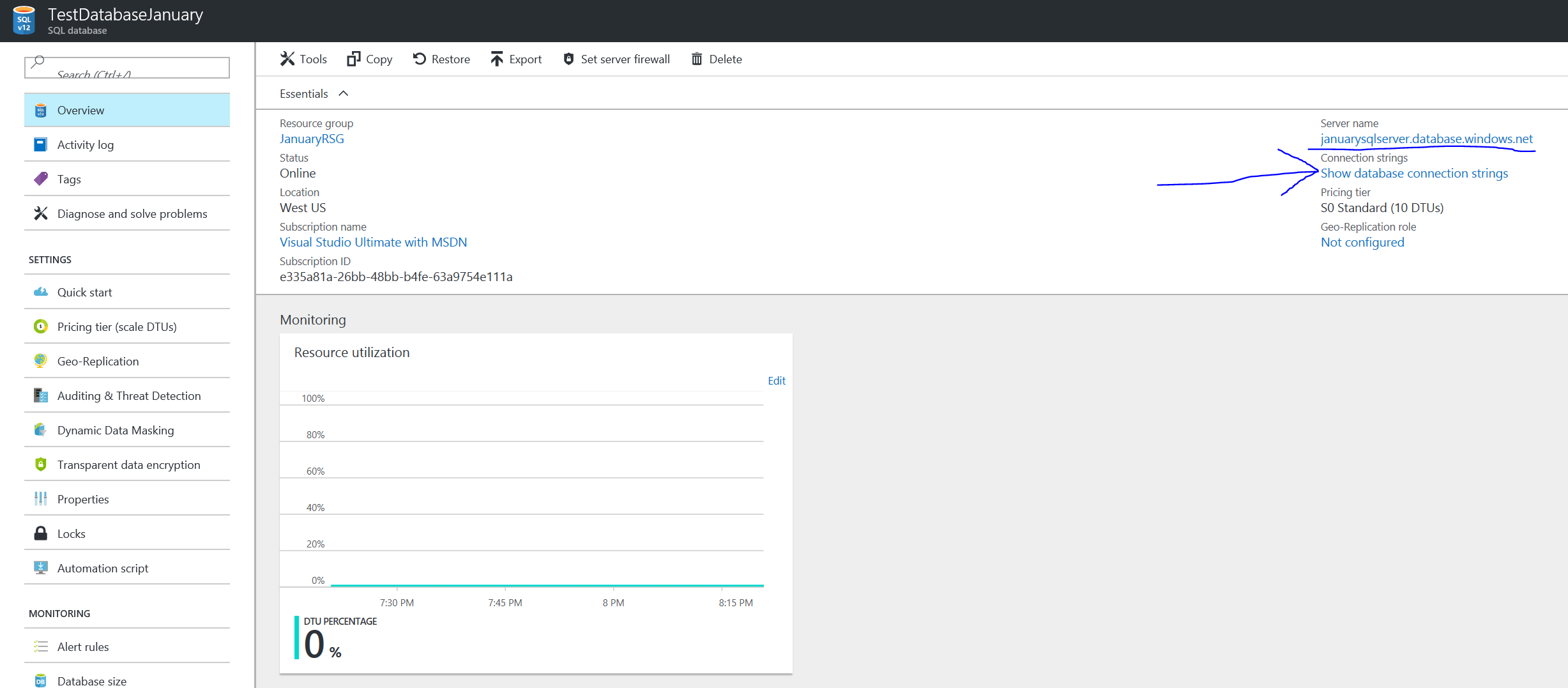Click Restore in the toolbar
The image size is (1568, 688).
coord(441,59)
